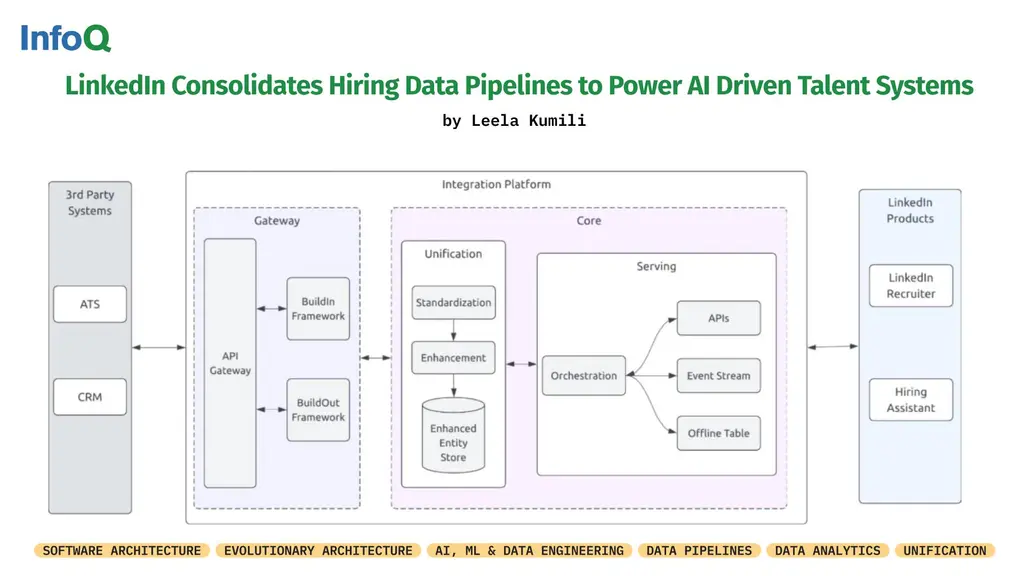This screenshot has width=1024, height=576.
Task: Click the 'Unification' label
Action: [x=453, y=254]
